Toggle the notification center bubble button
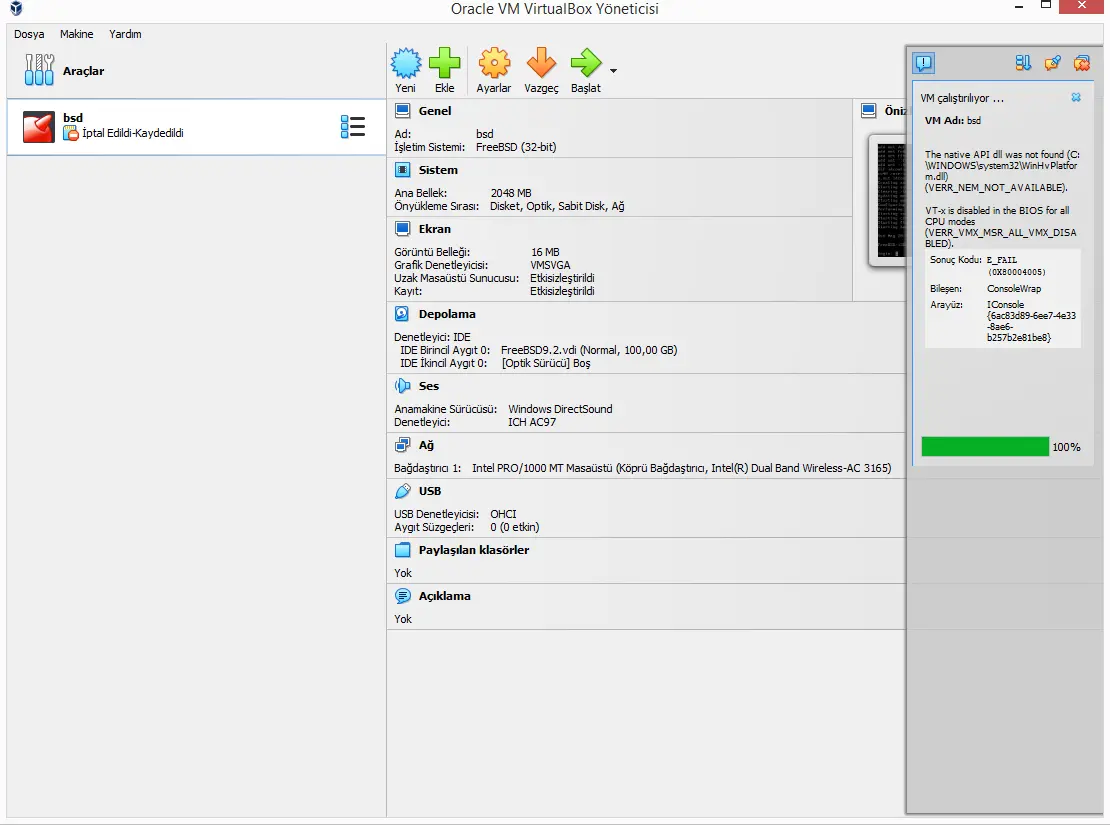 click(x=924, y=63)
